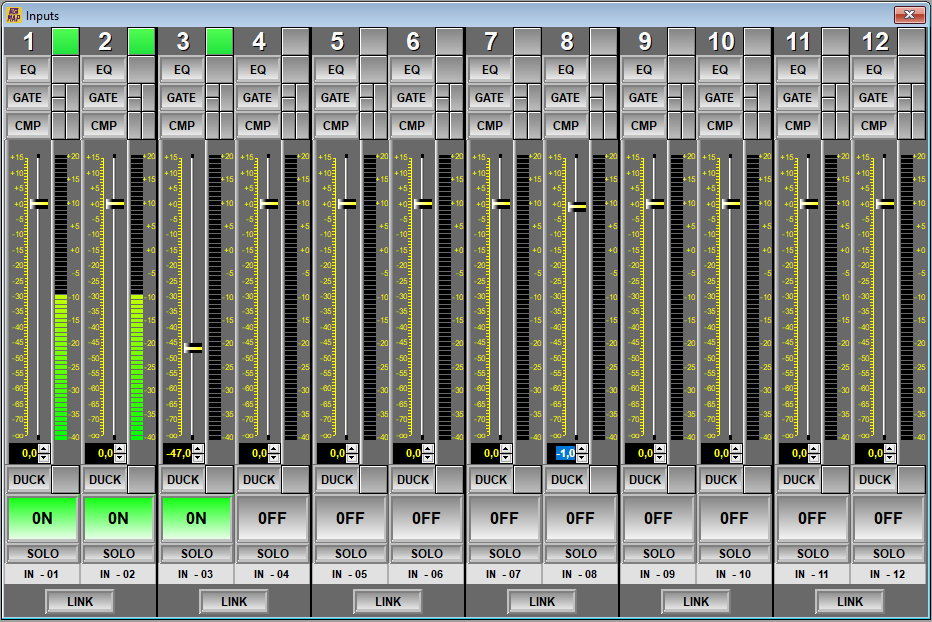This screenshot has width=932, height=622.
Task: Click the app icon in the Inputs title bar
Action: point(12,15)
